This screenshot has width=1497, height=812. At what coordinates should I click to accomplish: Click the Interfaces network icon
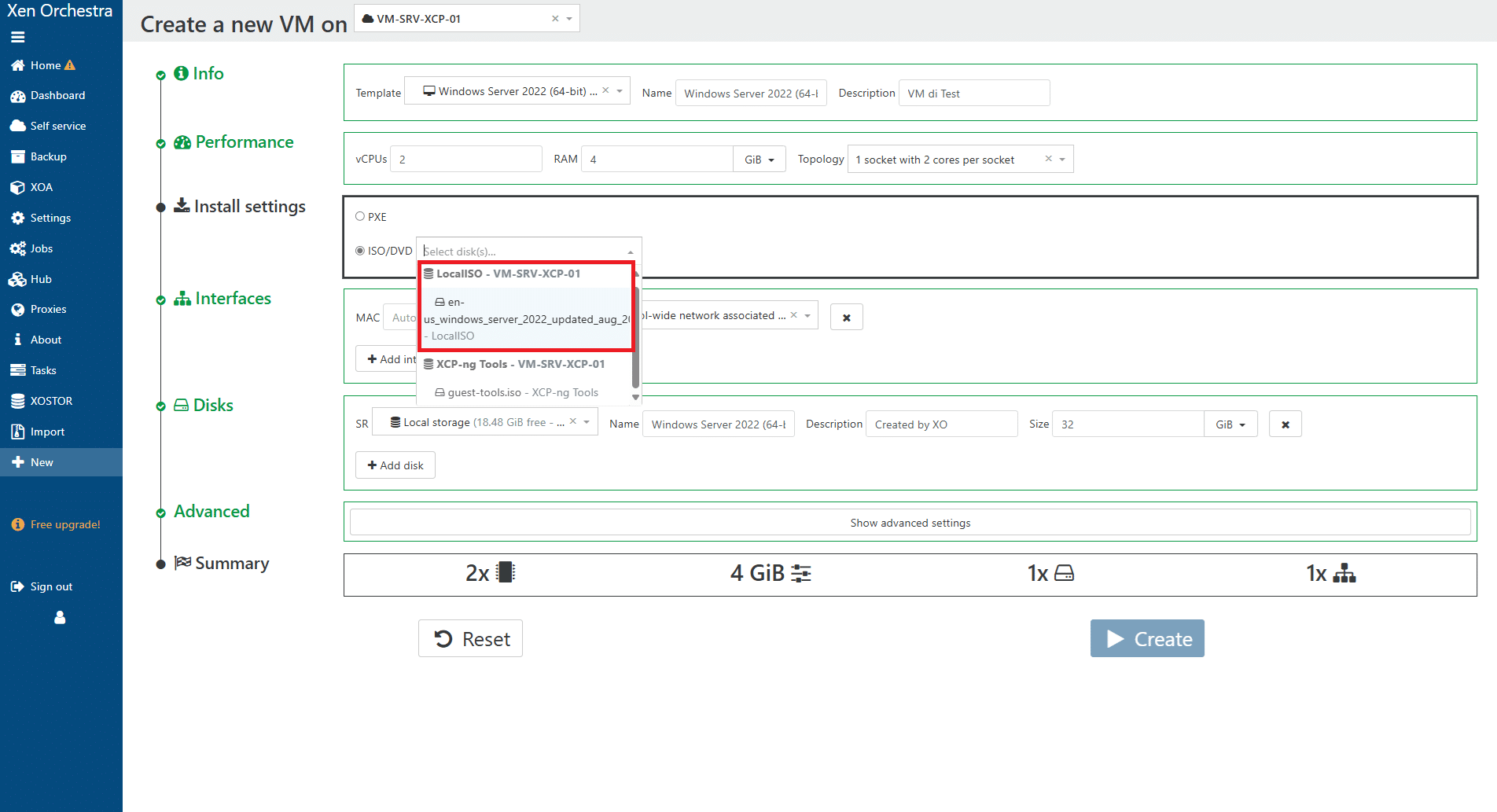pos(182,298)
